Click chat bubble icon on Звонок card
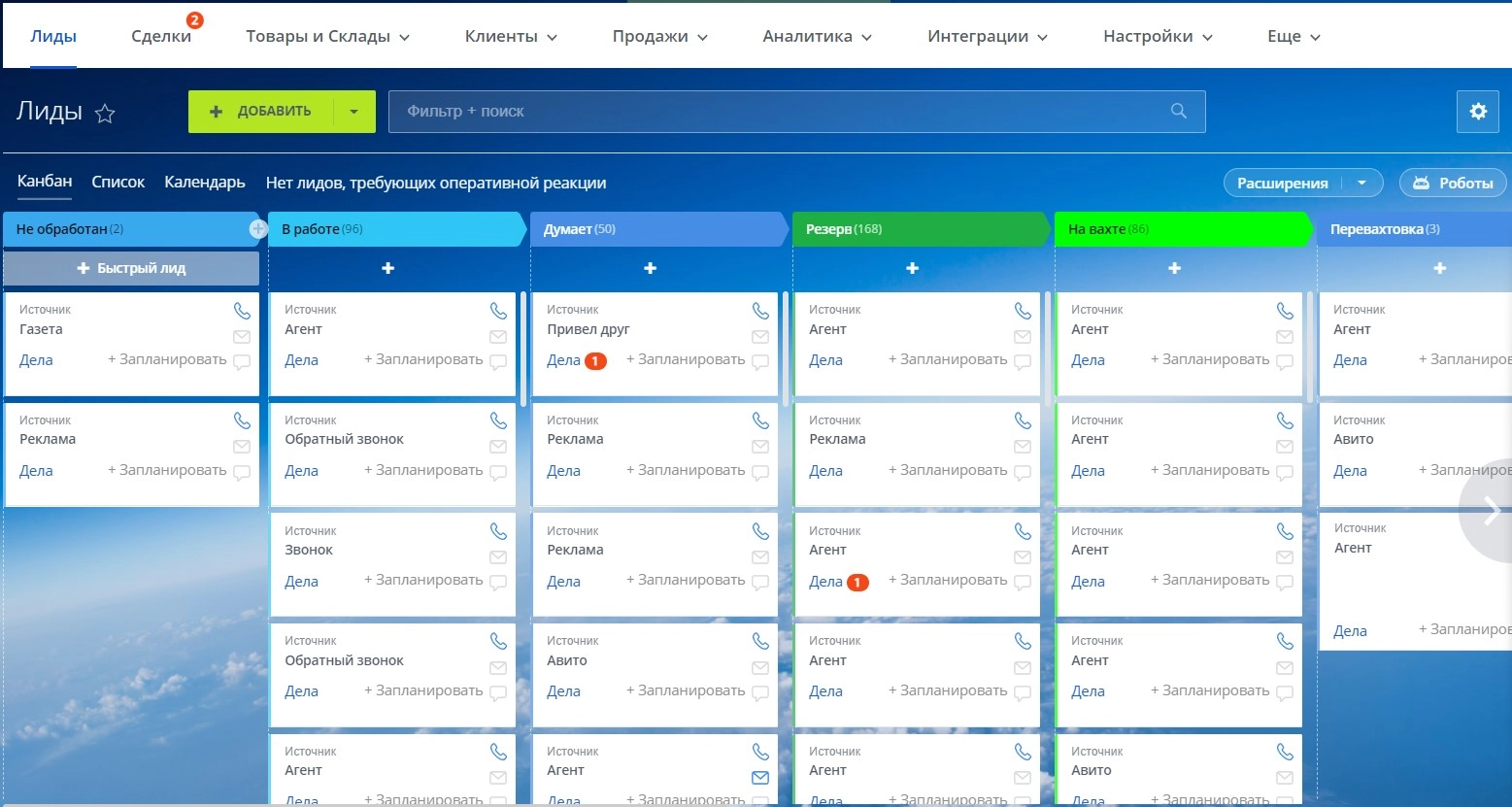This screenshot has height=807, width=1512. click(x=498, y=583)
